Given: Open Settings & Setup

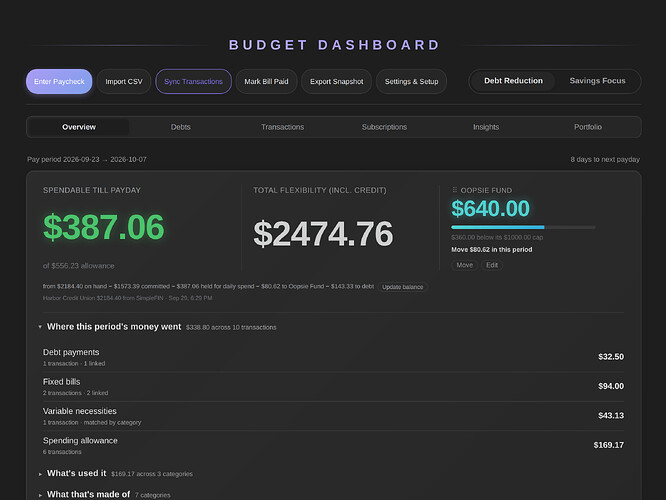Looking at the screenshot, I should tap(411, 81).
